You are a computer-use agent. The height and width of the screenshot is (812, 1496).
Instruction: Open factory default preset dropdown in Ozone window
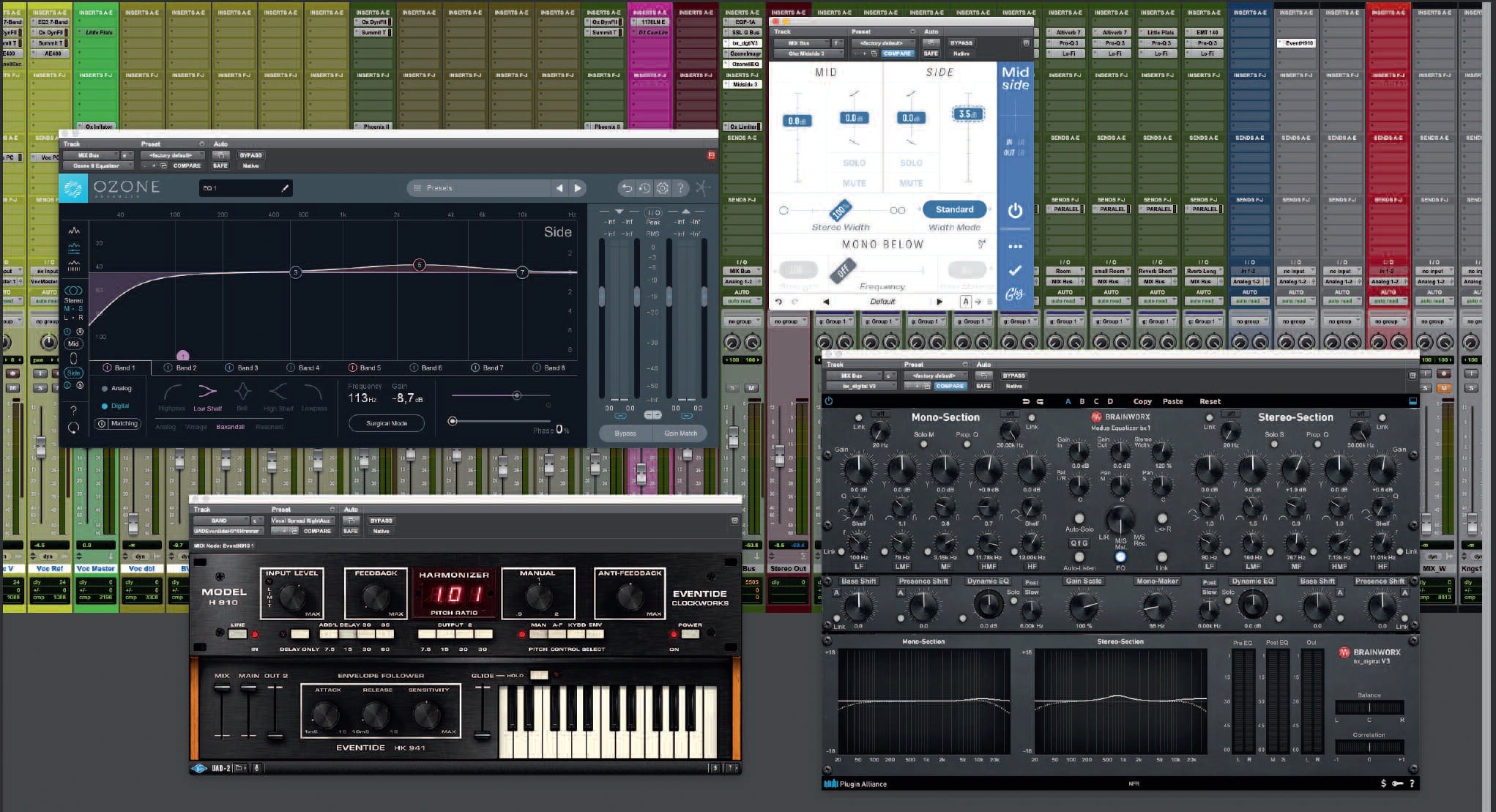click(172, 155)
